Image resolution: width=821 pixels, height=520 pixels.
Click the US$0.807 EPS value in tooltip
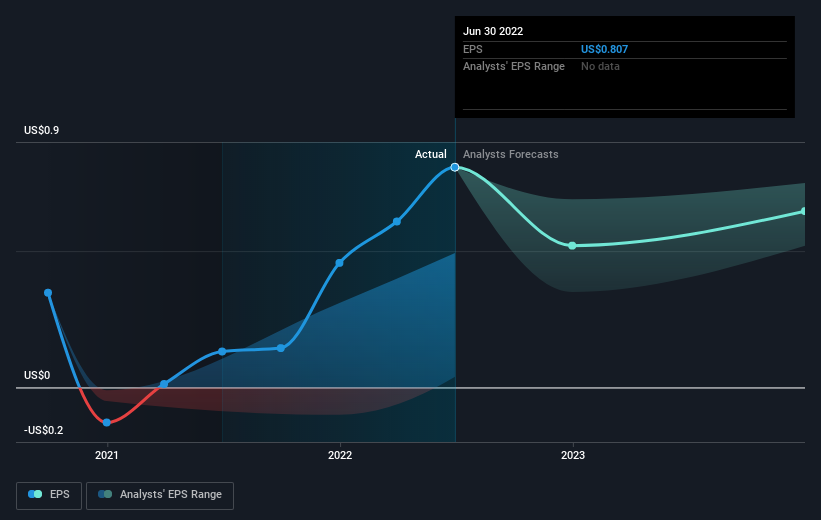[x=604, y=49]
